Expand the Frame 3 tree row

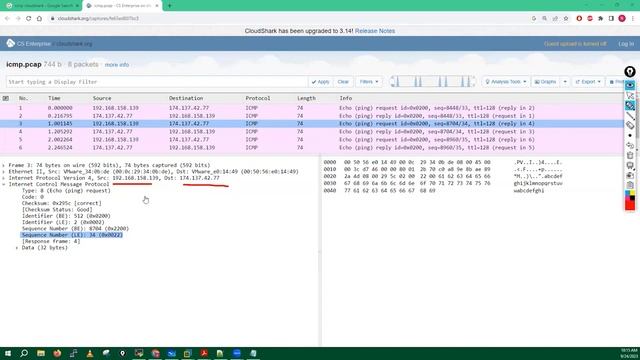click(x=4, y=165)
